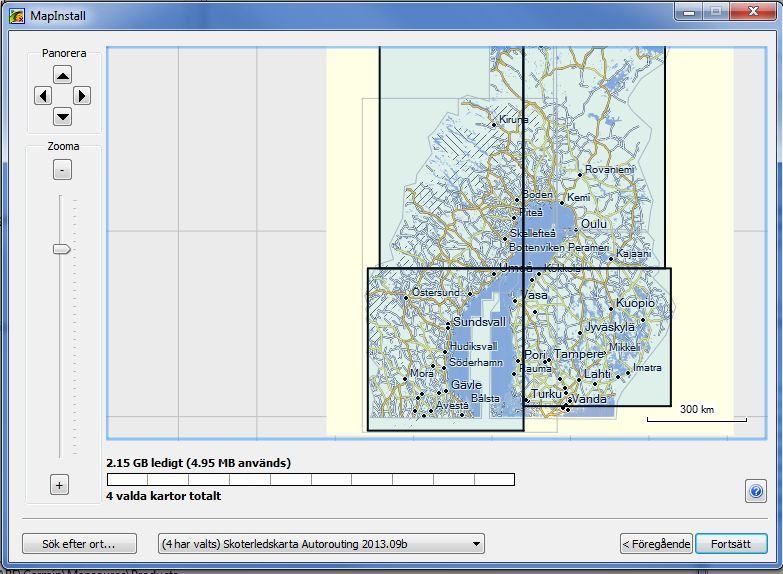
Task: Click the storage usage progress bar
Action: [x=310, y=479]
